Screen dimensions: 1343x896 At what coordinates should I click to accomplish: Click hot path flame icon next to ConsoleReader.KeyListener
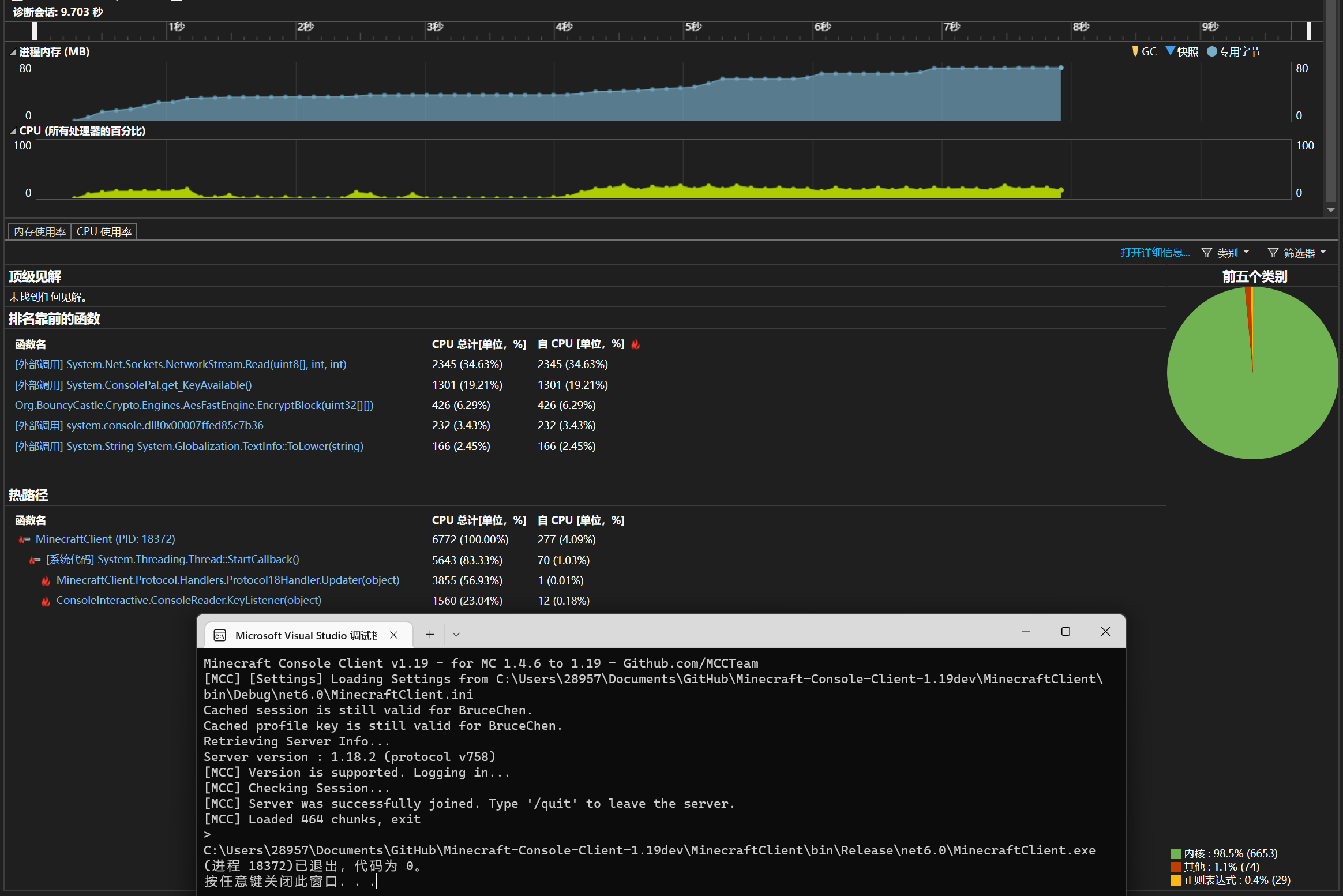[46, 601]
